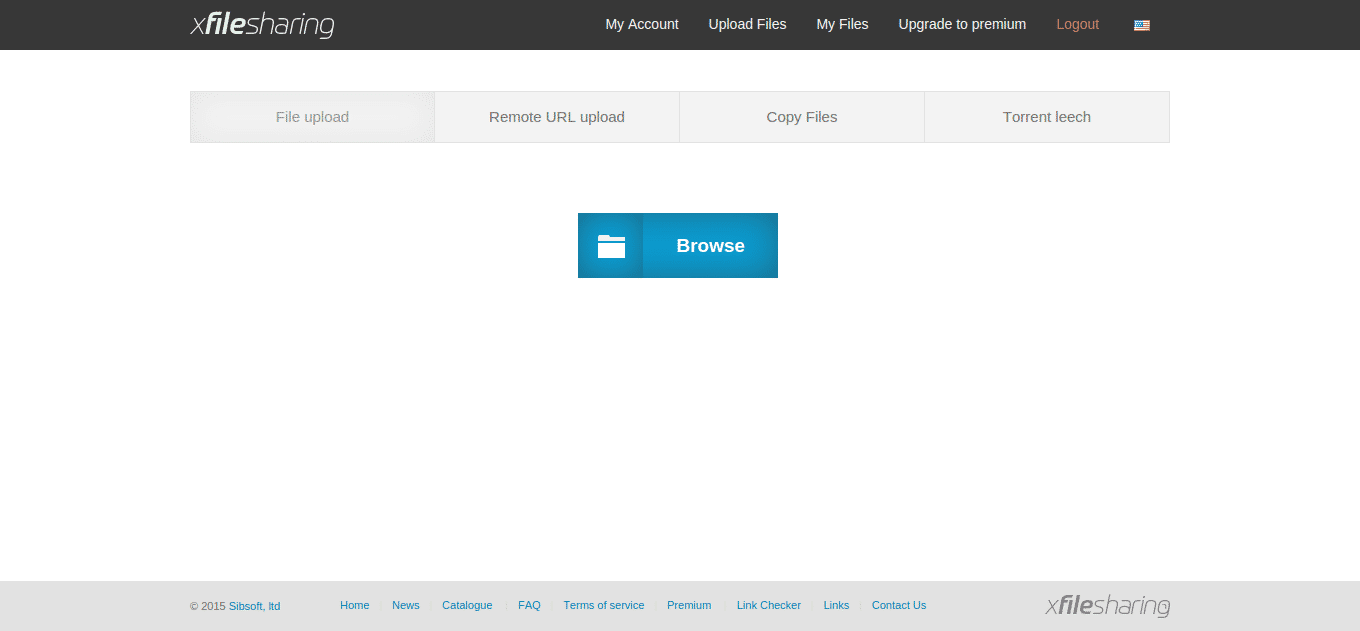The image size is (1360, 631).
Task: Click the xfilesharing logo in the header
Action: coord(261,24)
